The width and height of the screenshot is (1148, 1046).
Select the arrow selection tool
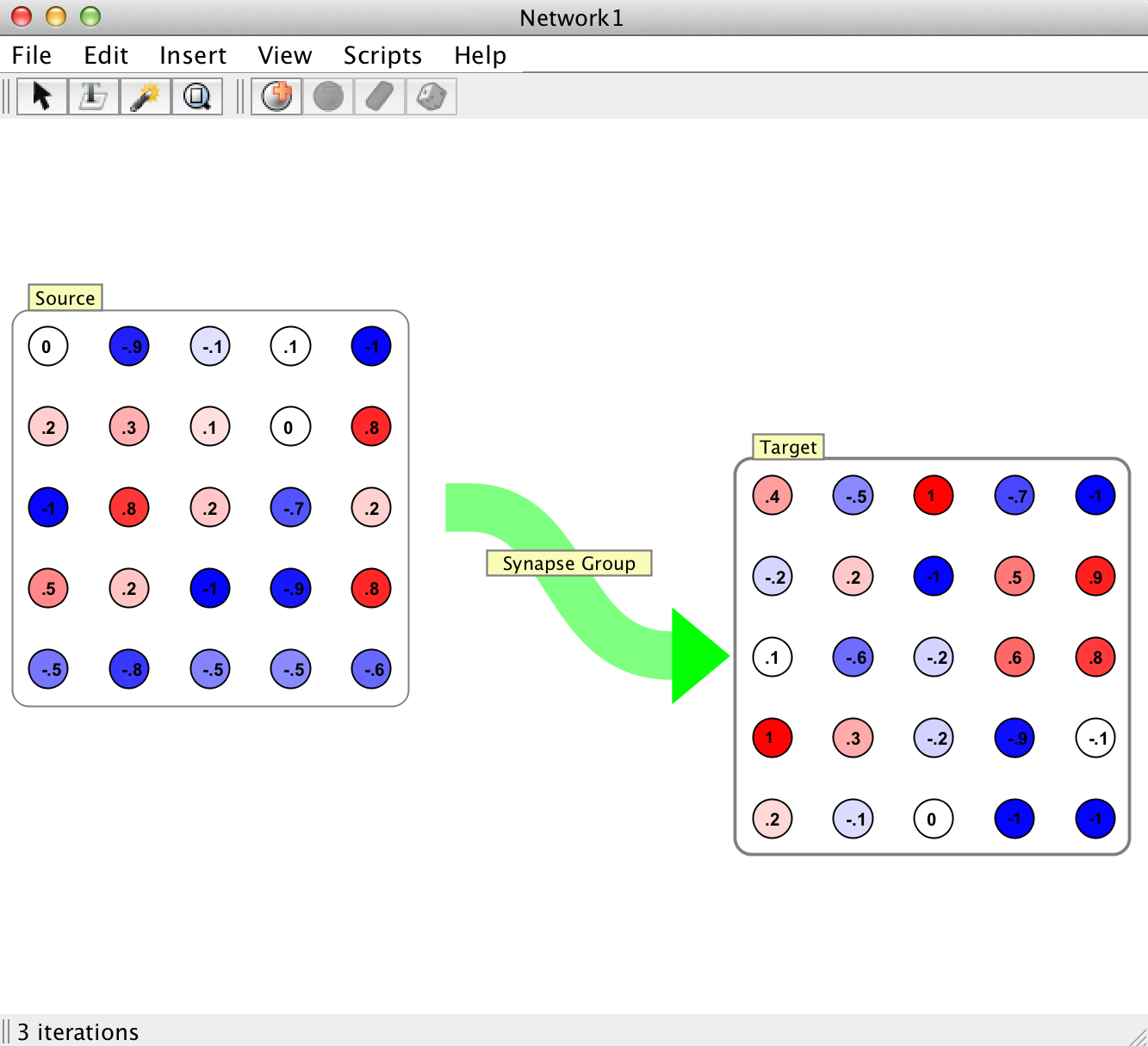click(x=41, y=96)
